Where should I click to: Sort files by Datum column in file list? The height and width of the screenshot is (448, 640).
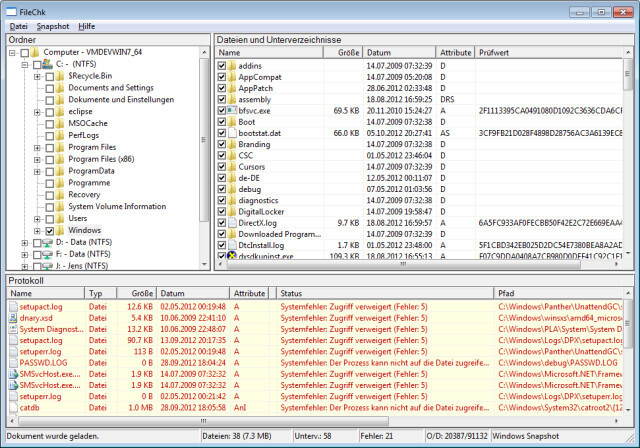pos(399,53)
